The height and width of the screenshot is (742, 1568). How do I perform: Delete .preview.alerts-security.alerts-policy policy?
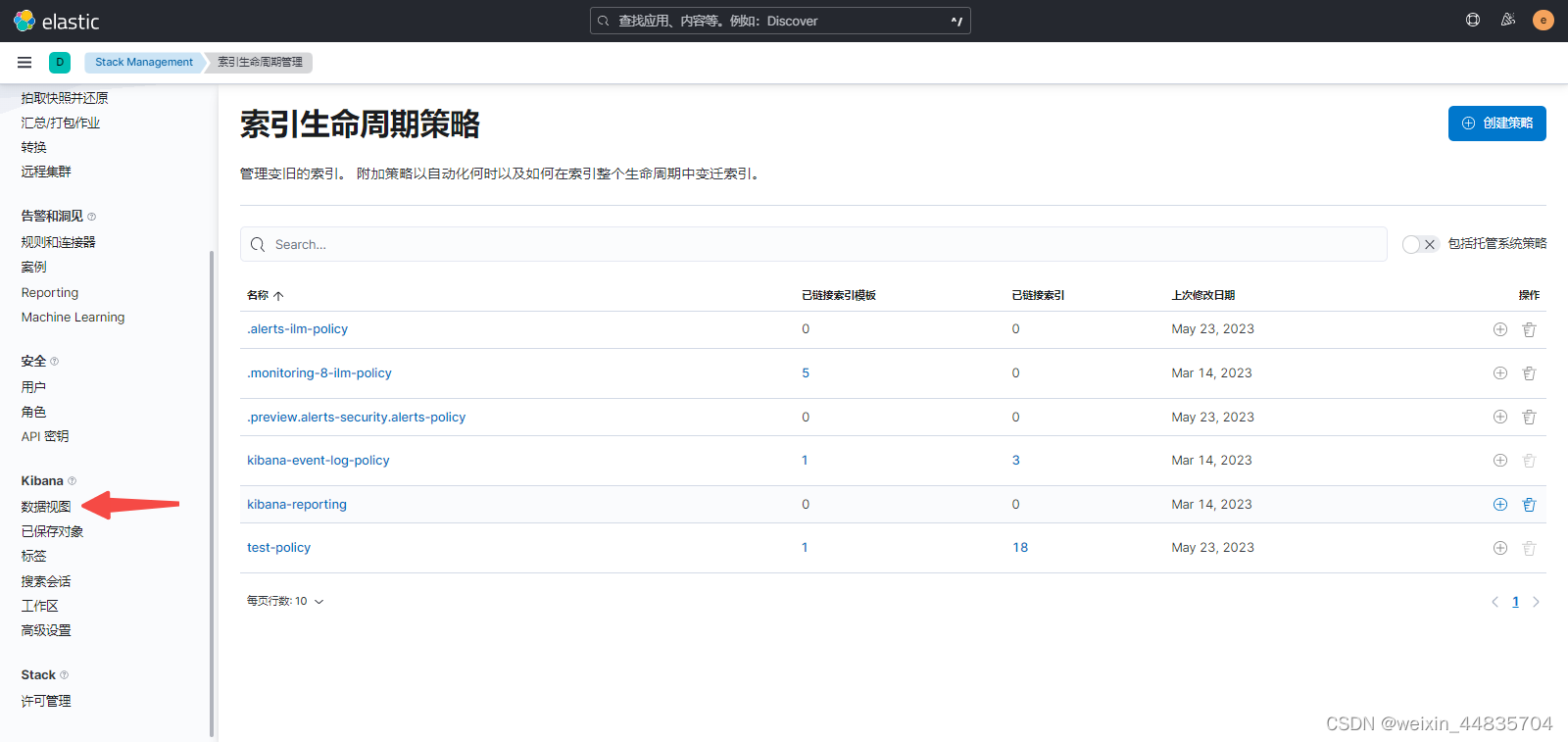point(1529,417)
